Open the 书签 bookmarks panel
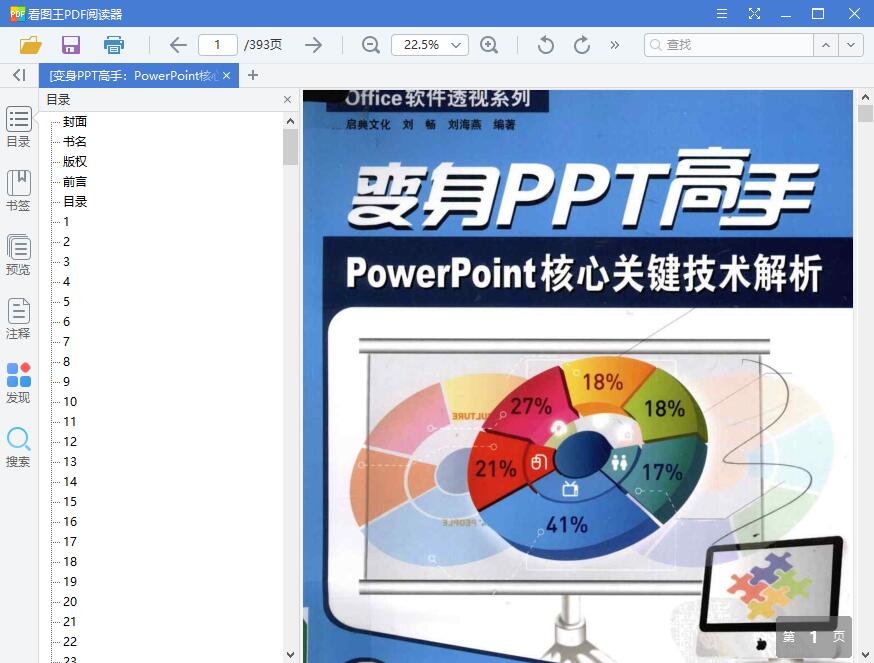 coord(18,191)
